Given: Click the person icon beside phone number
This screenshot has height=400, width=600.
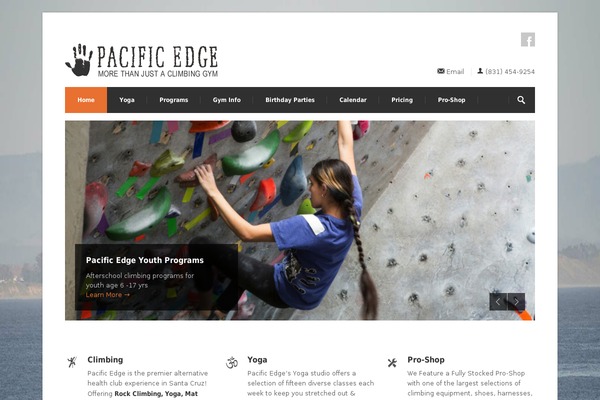Looking at the screenshot, I should click(480, 71).
